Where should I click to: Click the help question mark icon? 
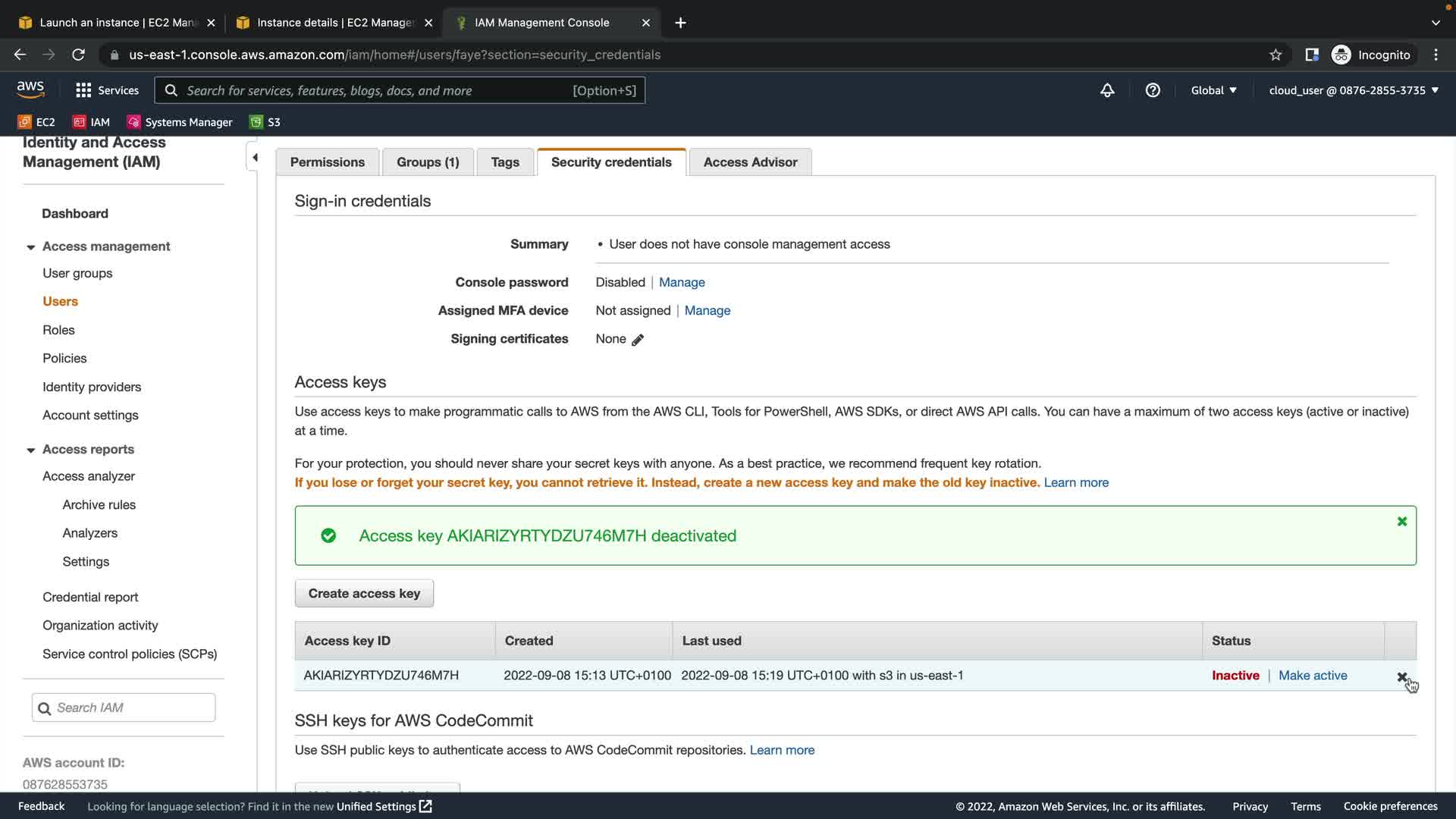[x=1153, y=90]
